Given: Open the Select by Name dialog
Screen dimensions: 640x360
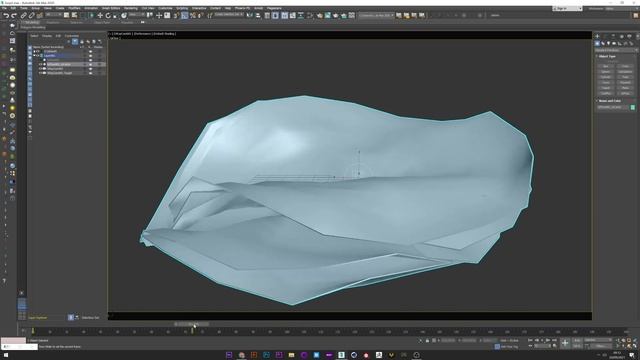Looking at the screenshot, I should click(x=74, y=15).
